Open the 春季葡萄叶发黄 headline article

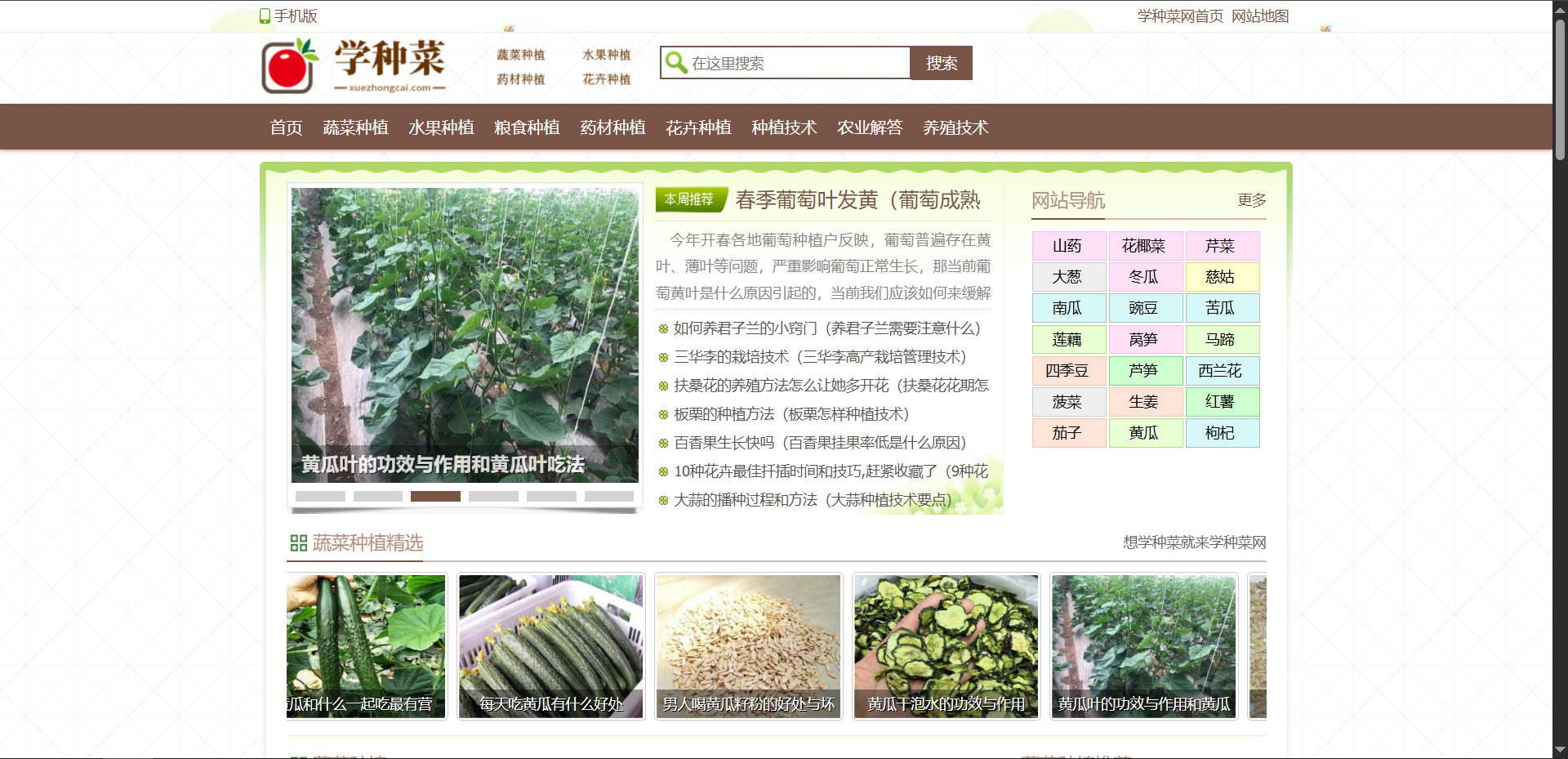pos(857,200)
